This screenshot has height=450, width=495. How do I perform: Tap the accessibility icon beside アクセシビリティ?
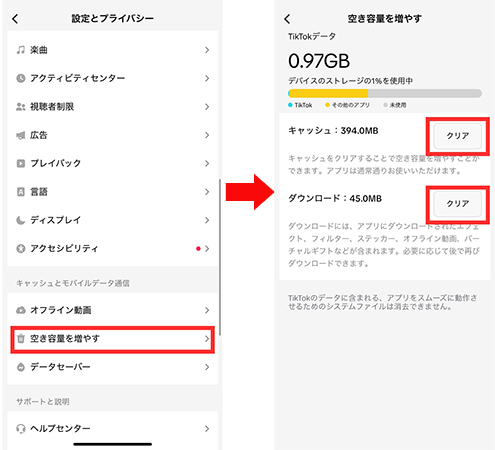(21, 248)
